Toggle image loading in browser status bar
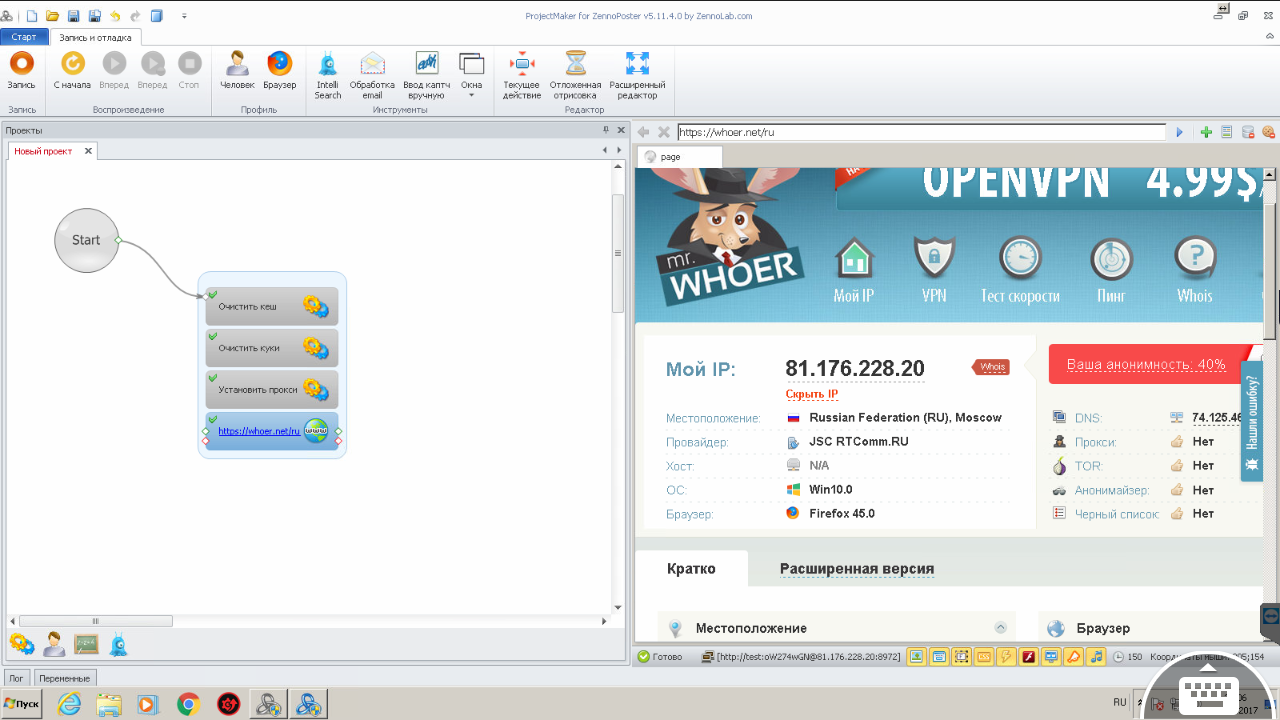This screenshot has width=1280, height=720. point(916,657)
